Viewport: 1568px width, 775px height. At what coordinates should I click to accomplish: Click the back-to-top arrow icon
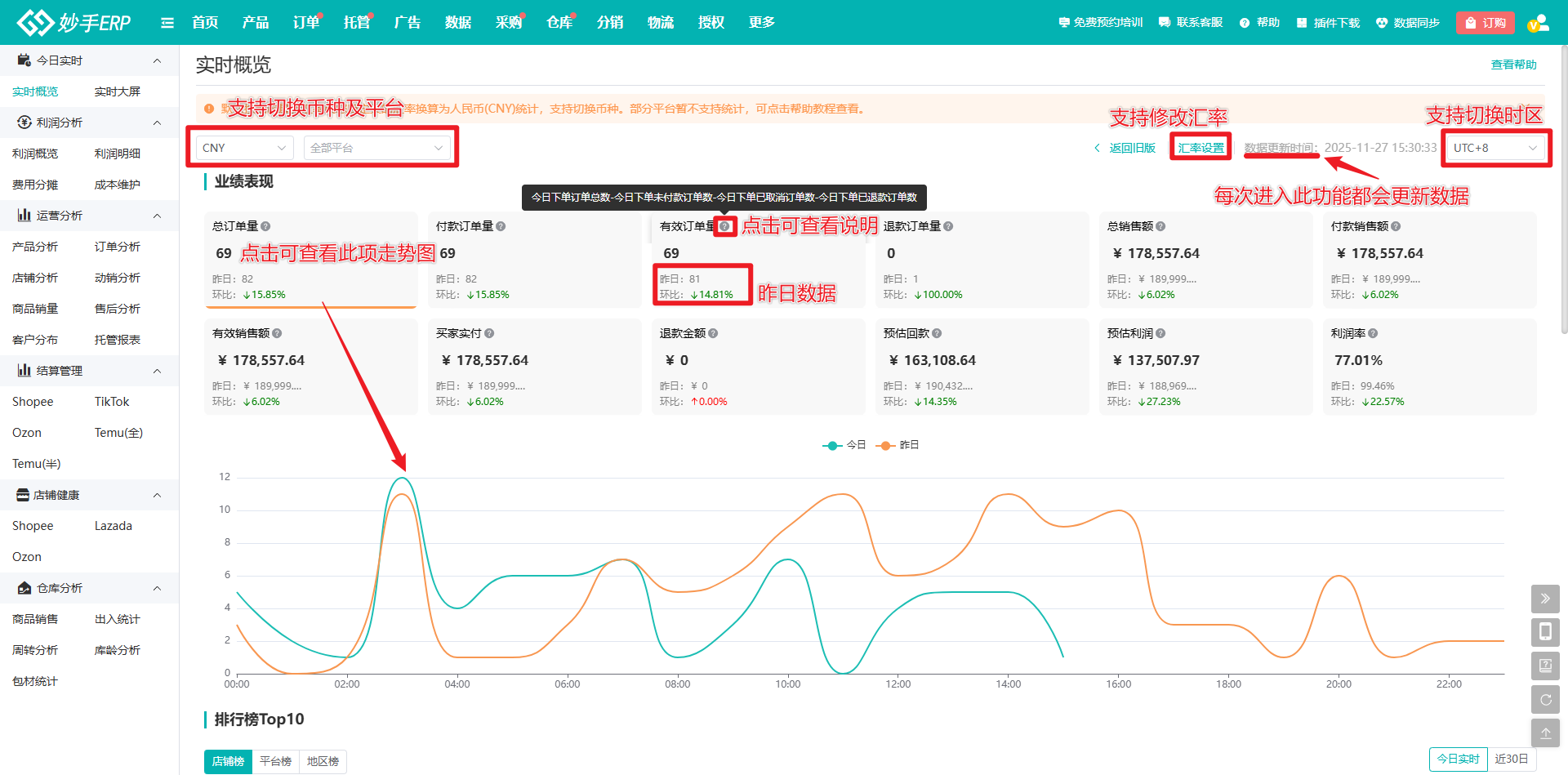(1545, 733)
